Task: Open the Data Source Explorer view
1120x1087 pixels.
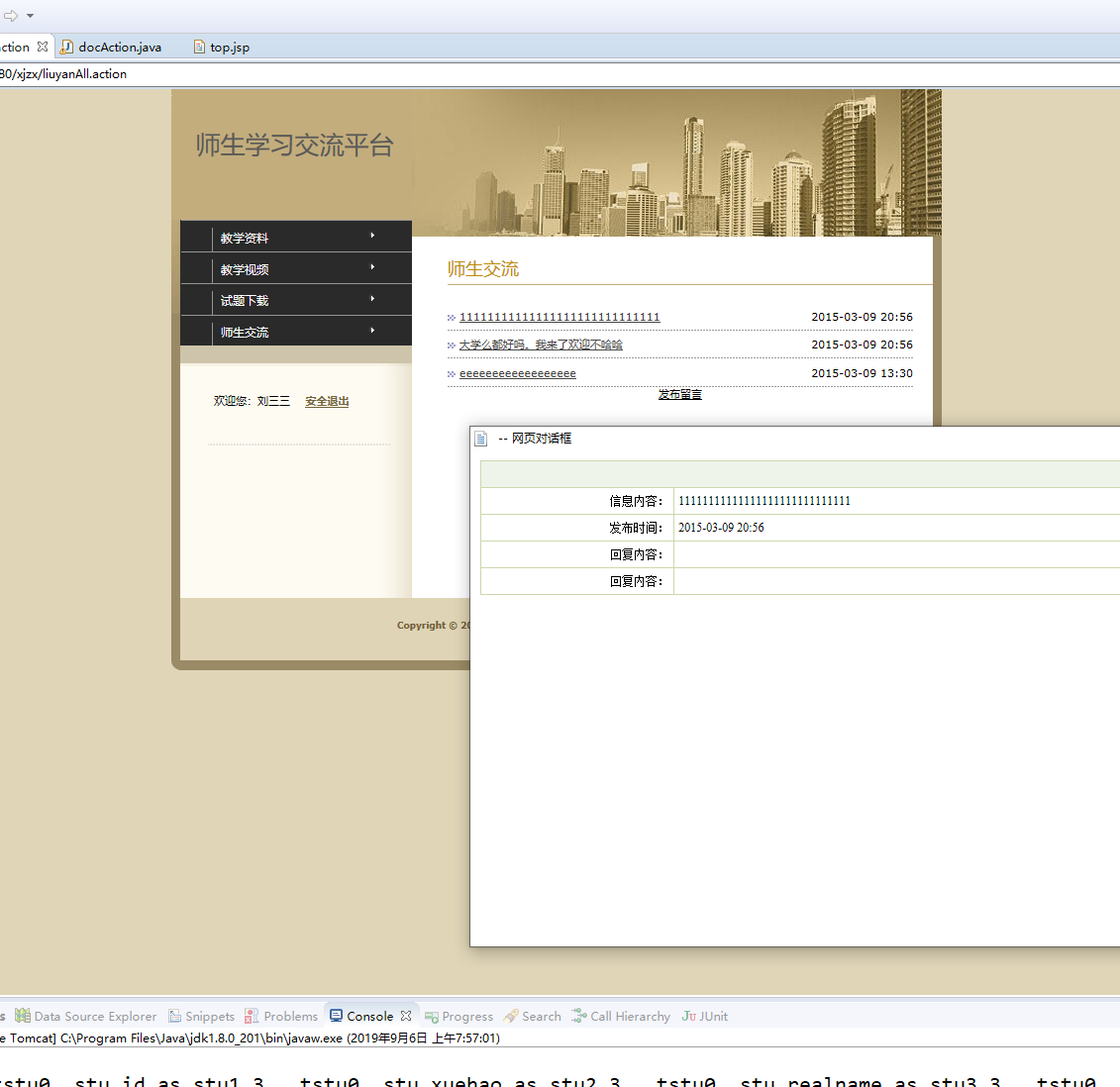Action: (x=94, y=1016)
